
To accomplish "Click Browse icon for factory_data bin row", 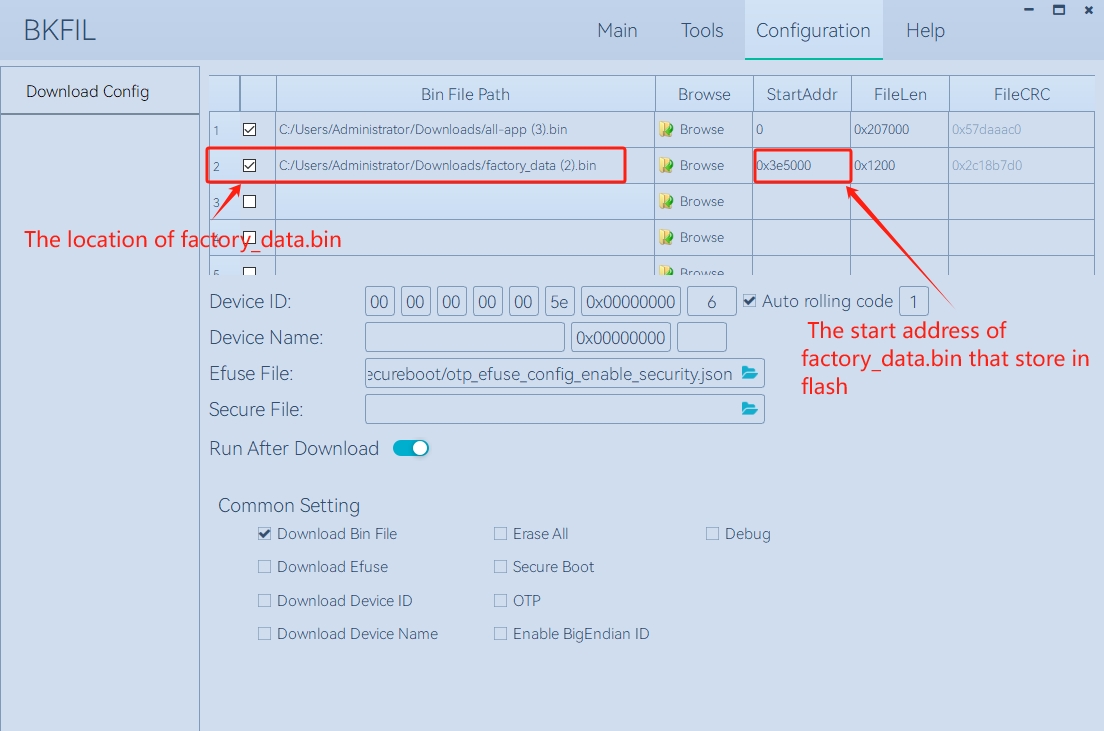I will [666, 165].
